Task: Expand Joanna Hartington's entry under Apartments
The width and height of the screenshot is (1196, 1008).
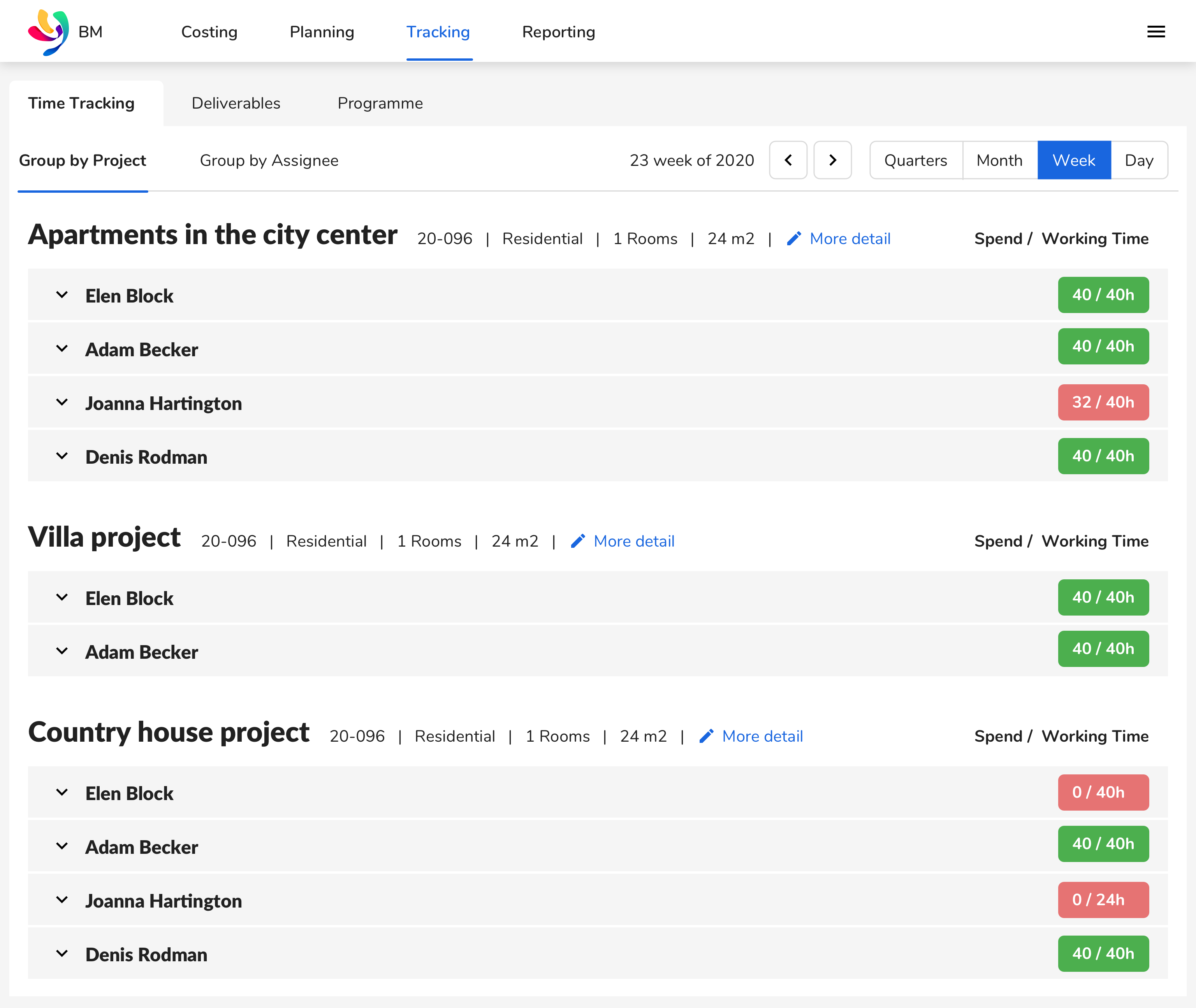Action: click(62, 402)
